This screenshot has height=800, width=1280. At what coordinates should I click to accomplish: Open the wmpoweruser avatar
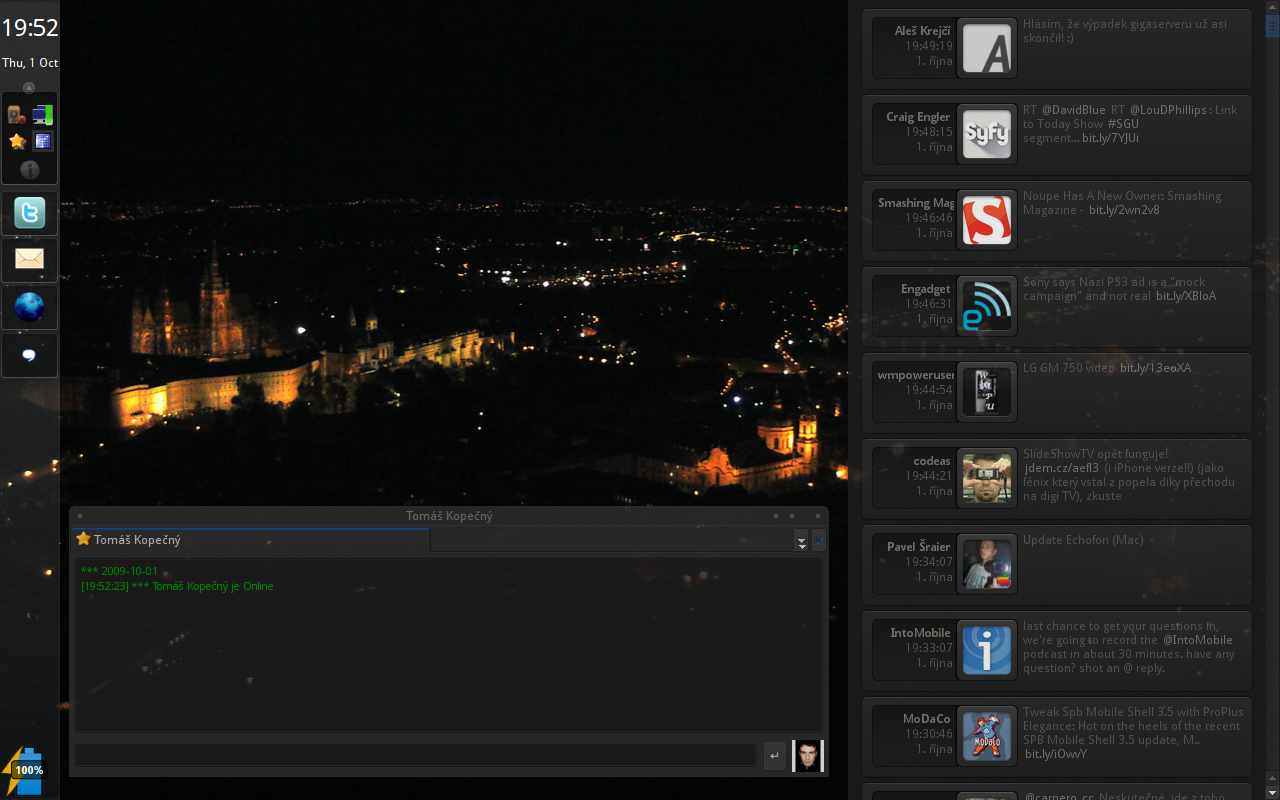tap(987, 392)
